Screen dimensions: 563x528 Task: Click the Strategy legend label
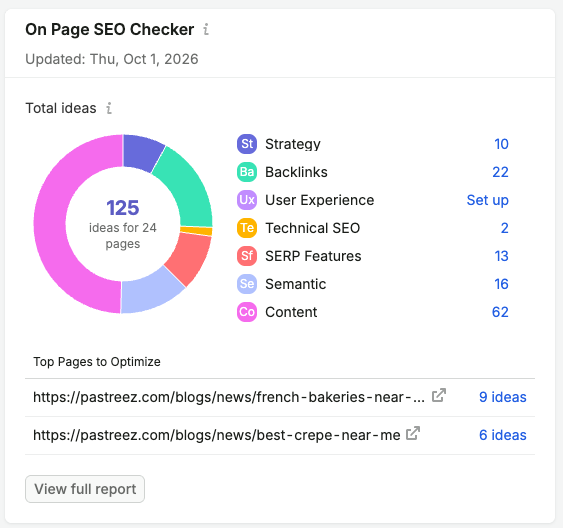[293, 144]
